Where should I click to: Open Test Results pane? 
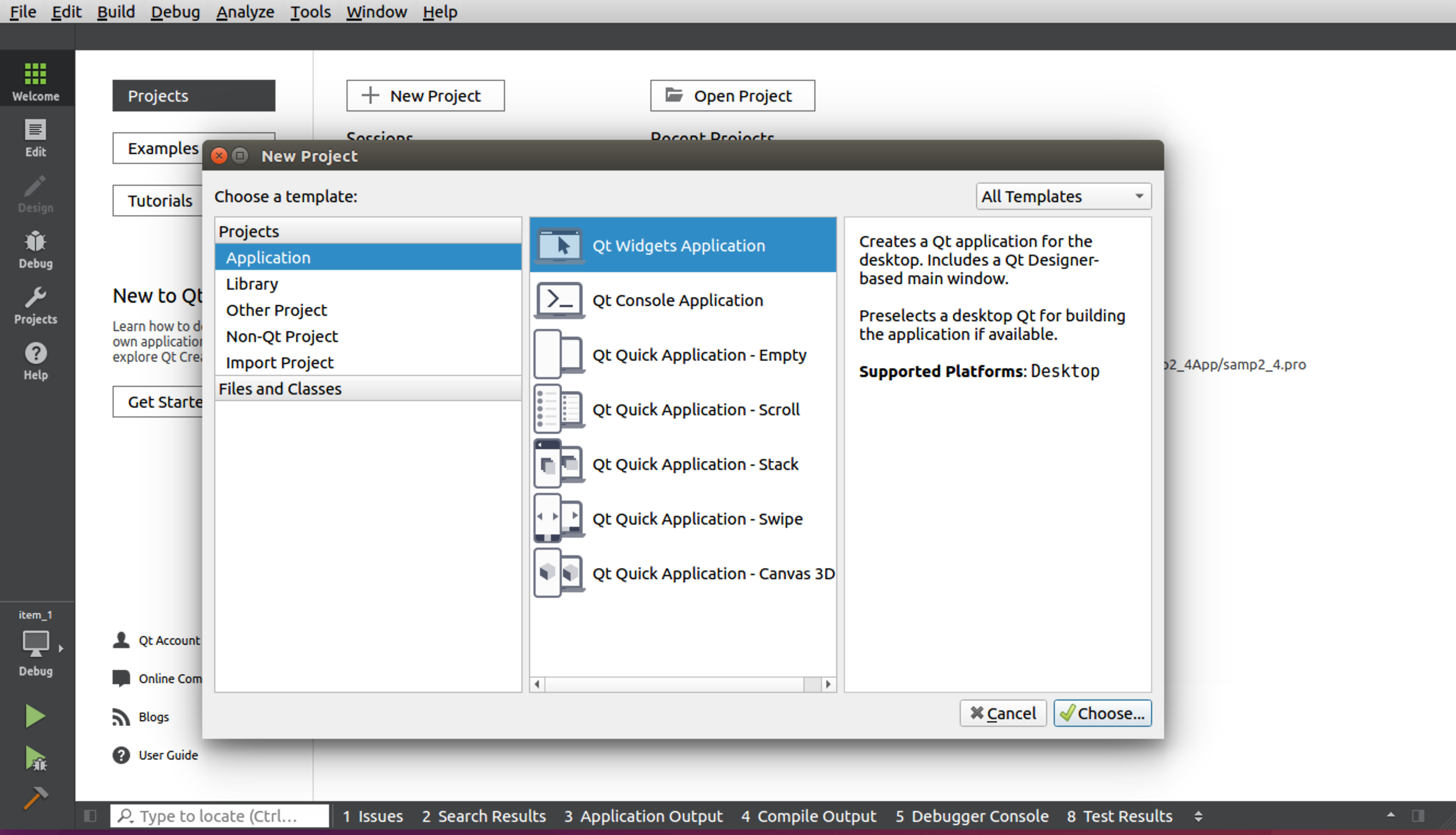[x=1119, y=816]
